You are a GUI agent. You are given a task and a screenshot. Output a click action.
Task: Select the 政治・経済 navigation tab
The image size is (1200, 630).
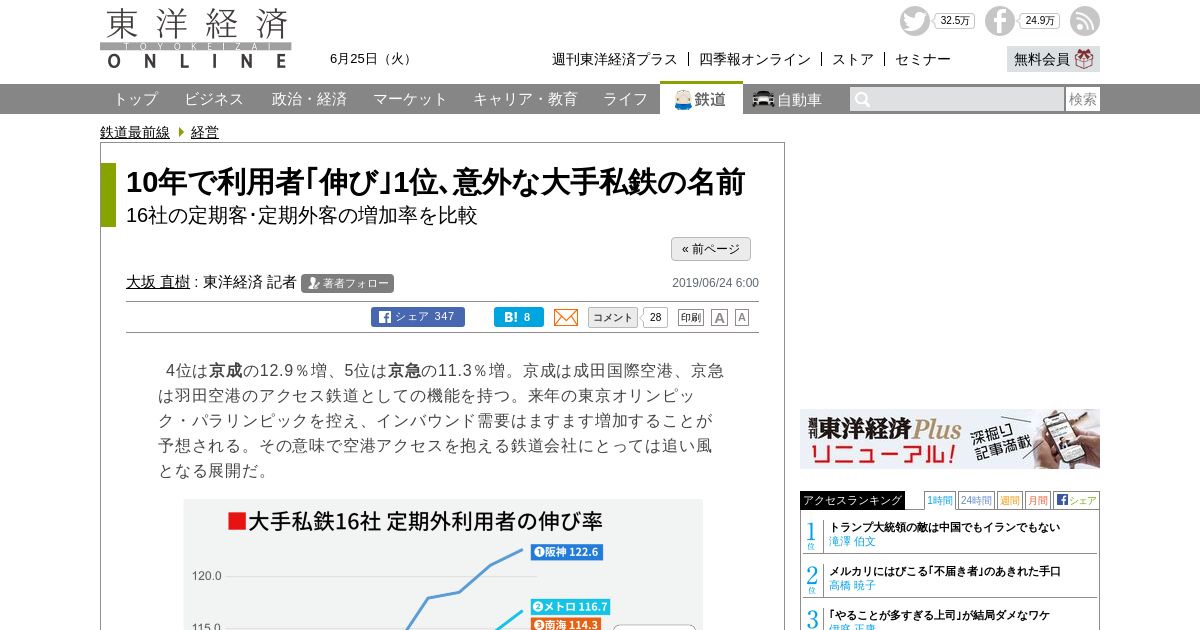click(309, 99)
